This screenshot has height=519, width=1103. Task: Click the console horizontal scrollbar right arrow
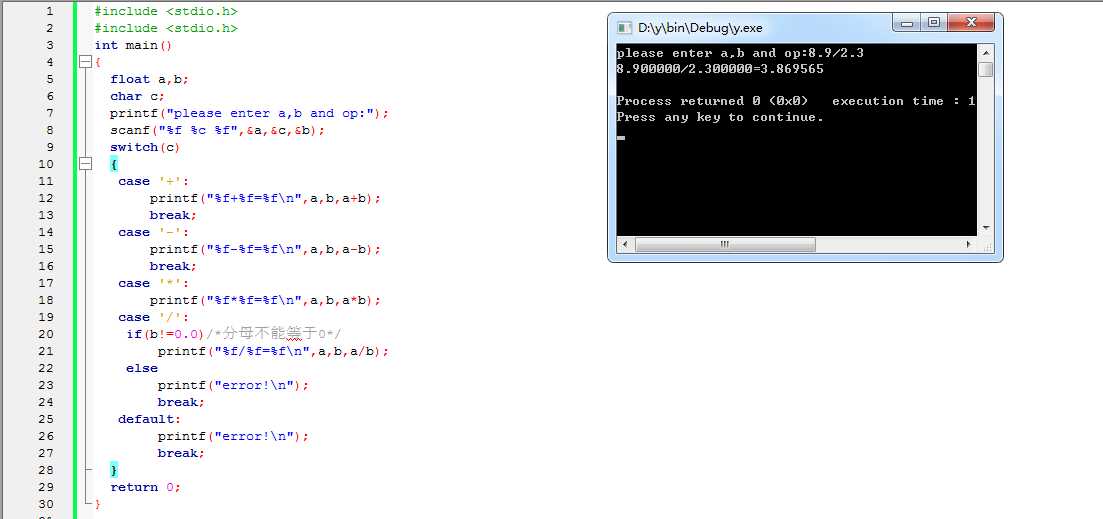point(969,245)
